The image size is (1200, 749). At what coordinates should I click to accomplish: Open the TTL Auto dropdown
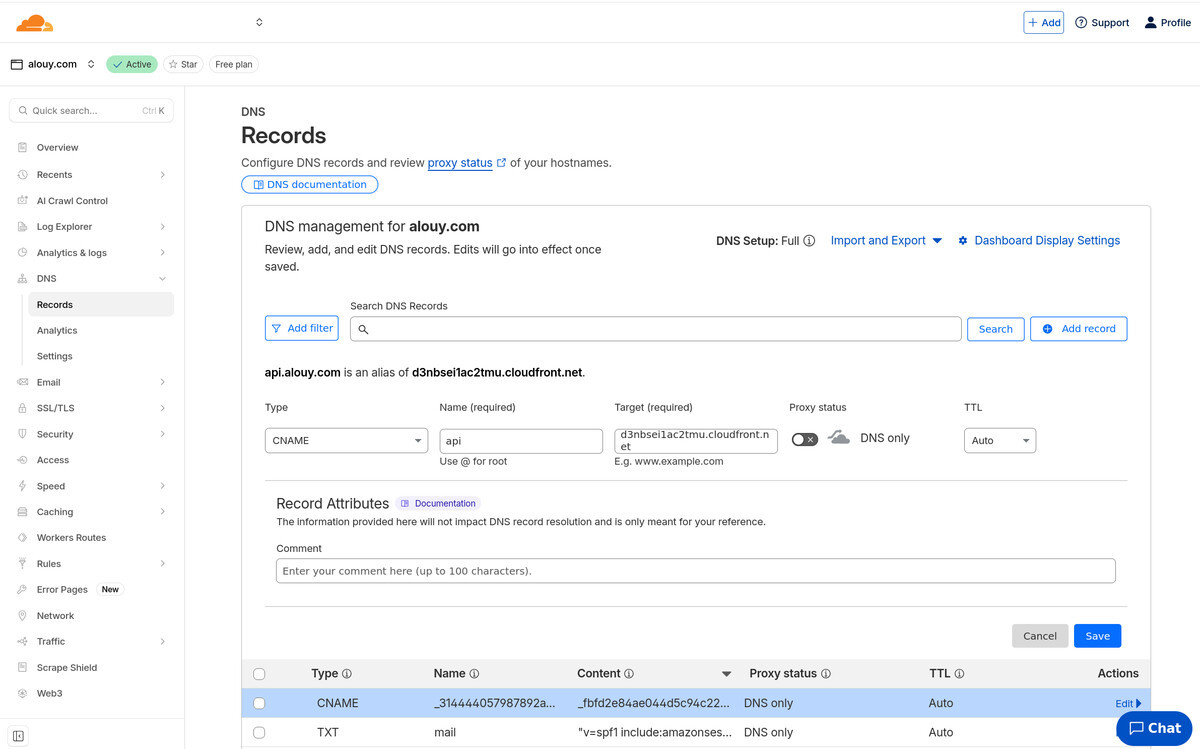(x=999, y=440)
